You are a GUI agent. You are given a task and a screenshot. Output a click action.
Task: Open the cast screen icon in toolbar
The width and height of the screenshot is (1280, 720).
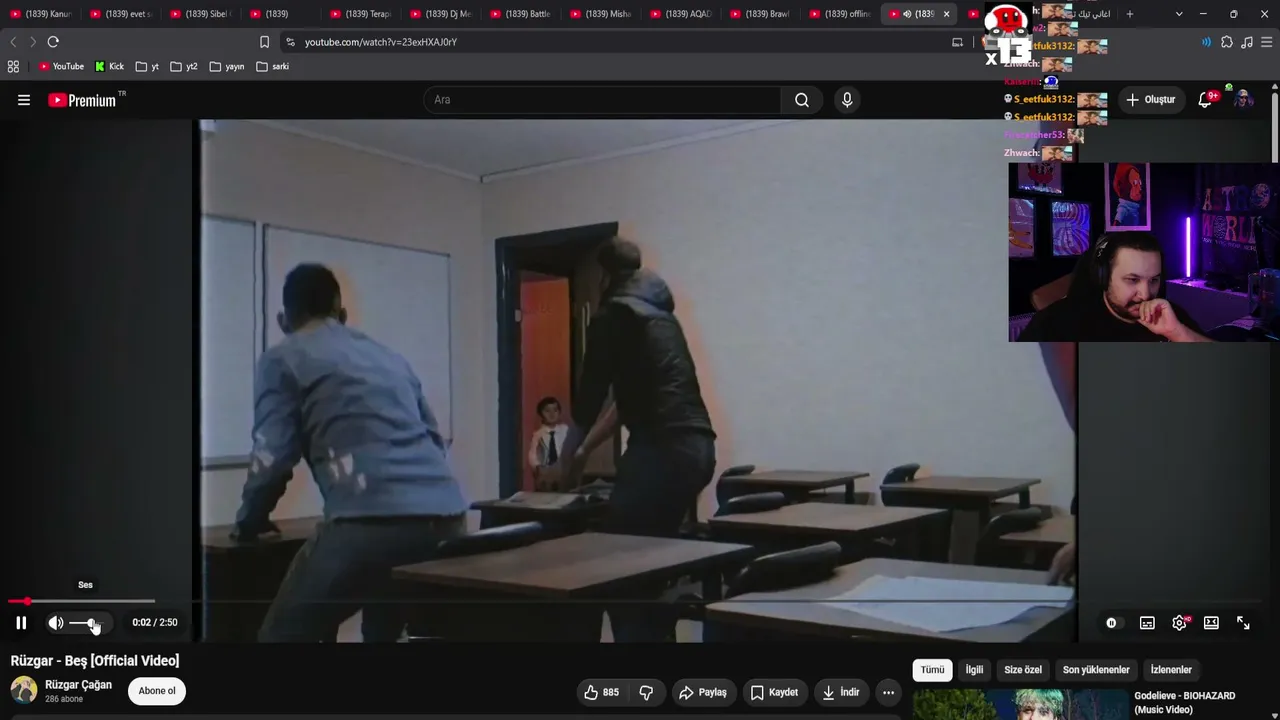point(957,42)
